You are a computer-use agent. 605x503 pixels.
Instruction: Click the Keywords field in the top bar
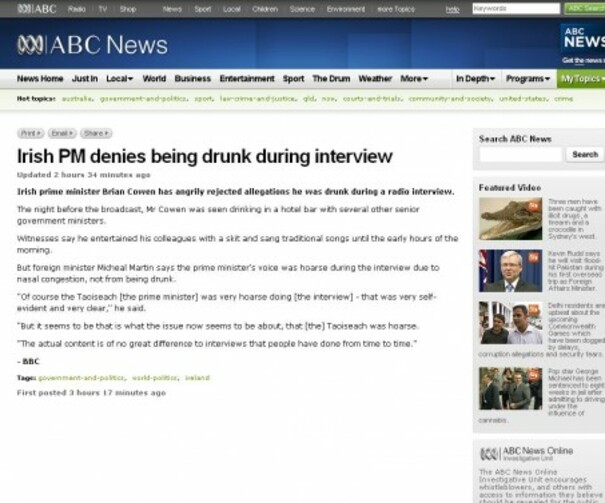[x=516, y=8]
